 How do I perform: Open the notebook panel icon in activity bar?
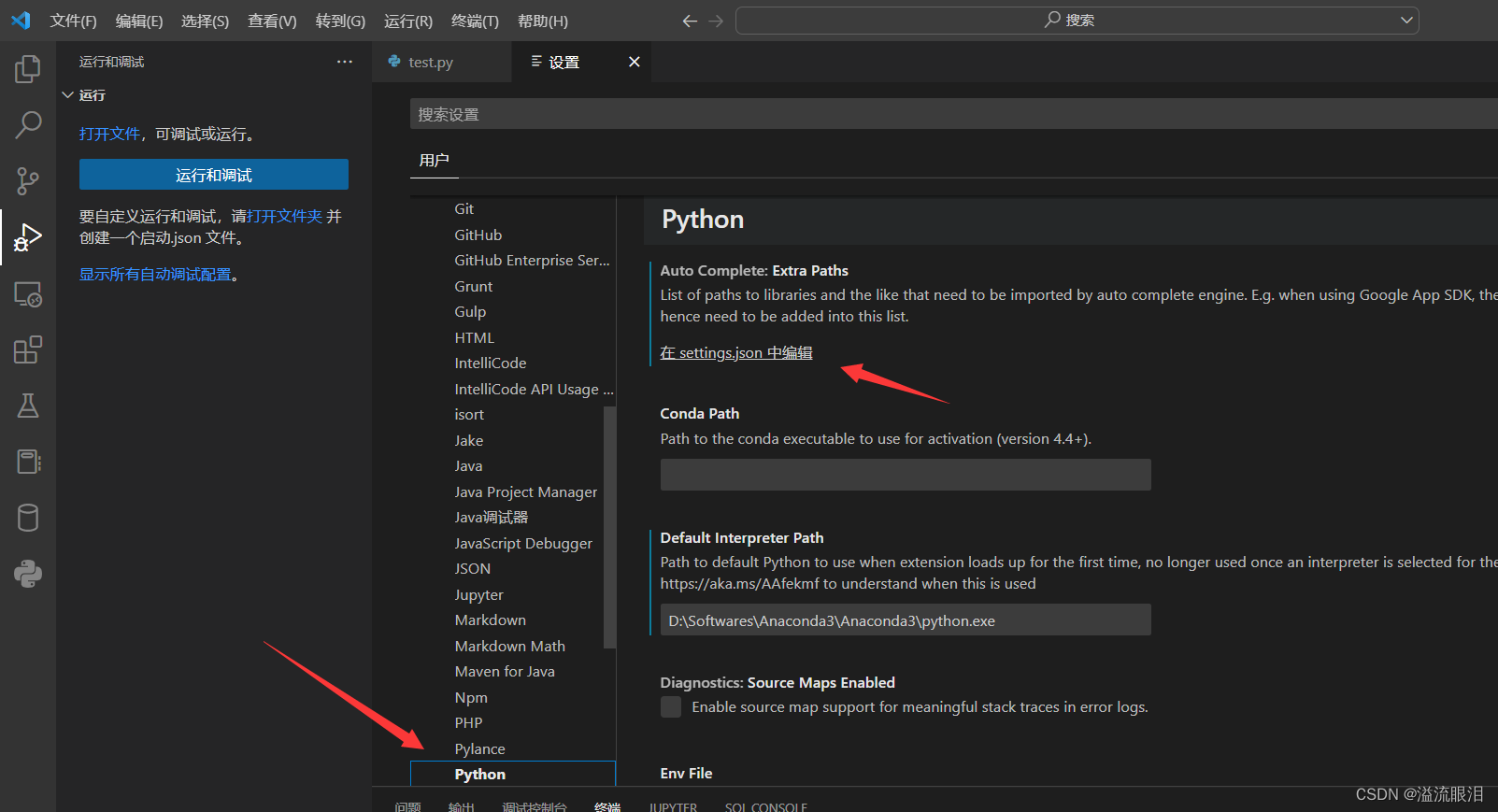[28, 462]
